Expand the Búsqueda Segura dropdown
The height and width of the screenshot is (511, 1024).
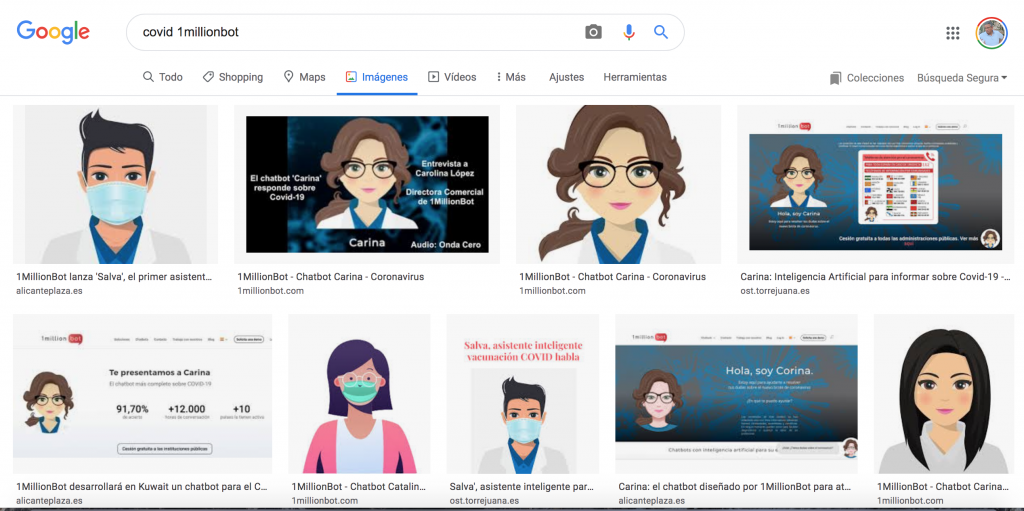click(x=962, y=78)
